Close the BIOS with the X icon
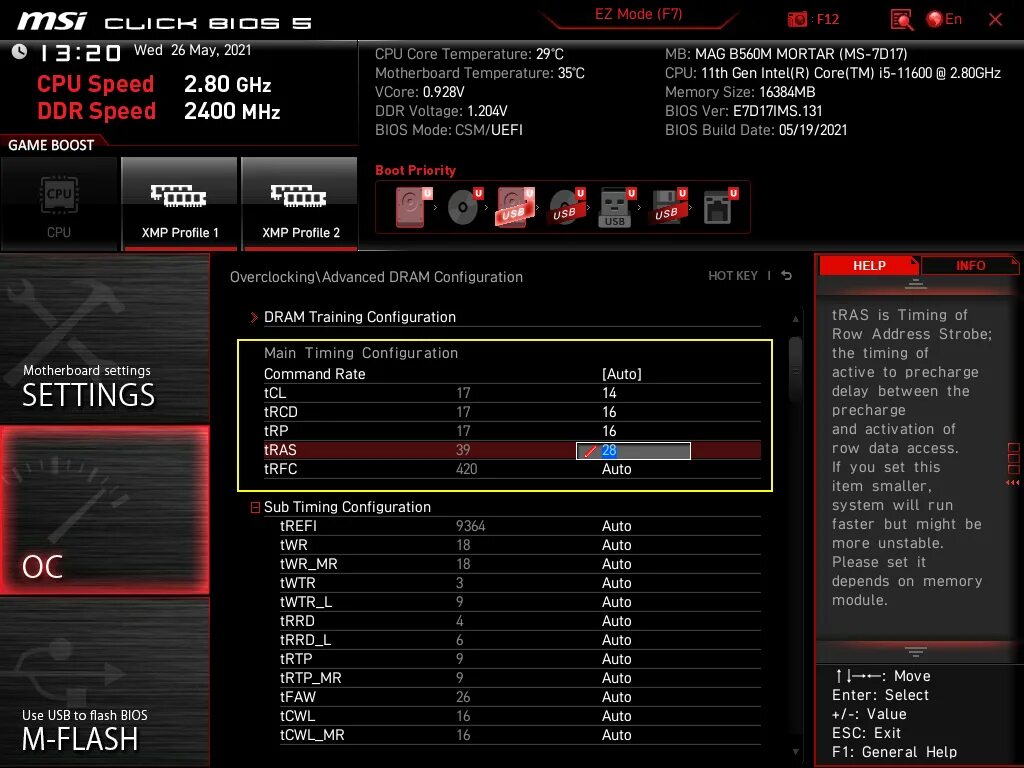The image size is (1024, 768). point(995,20)
